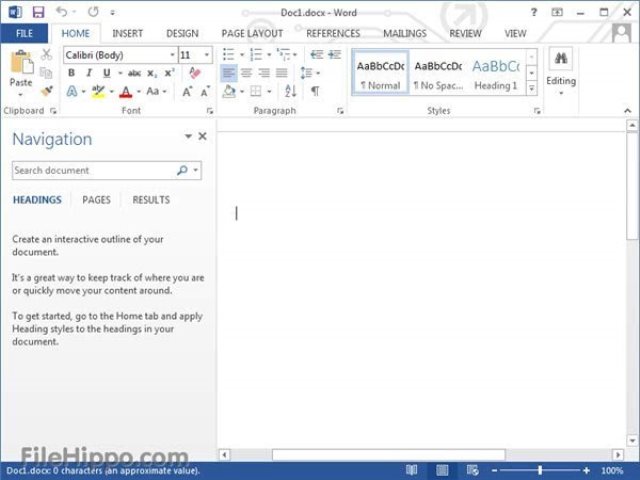Click the Ribbon Display Options icon

click(x=557, y=12)
